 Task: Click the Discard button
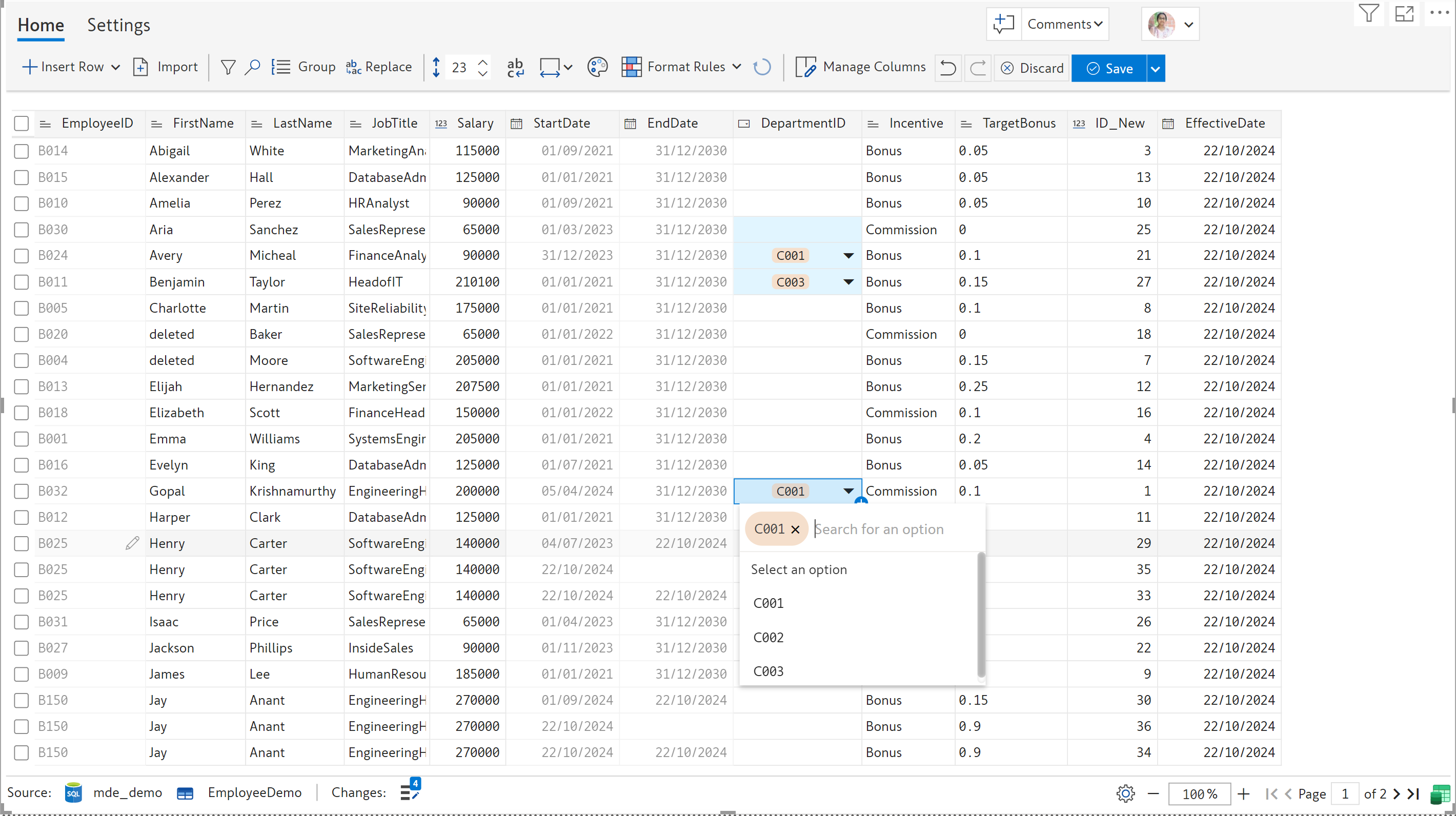click(x=1032, y=68)
